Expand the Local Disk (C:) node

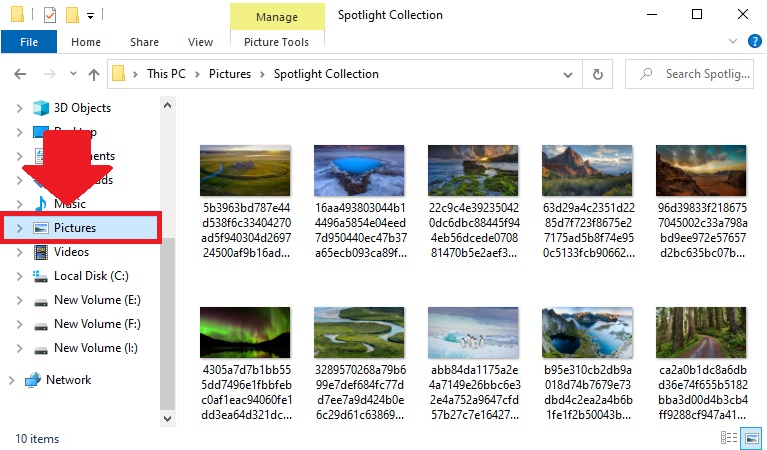coord(20,276)
